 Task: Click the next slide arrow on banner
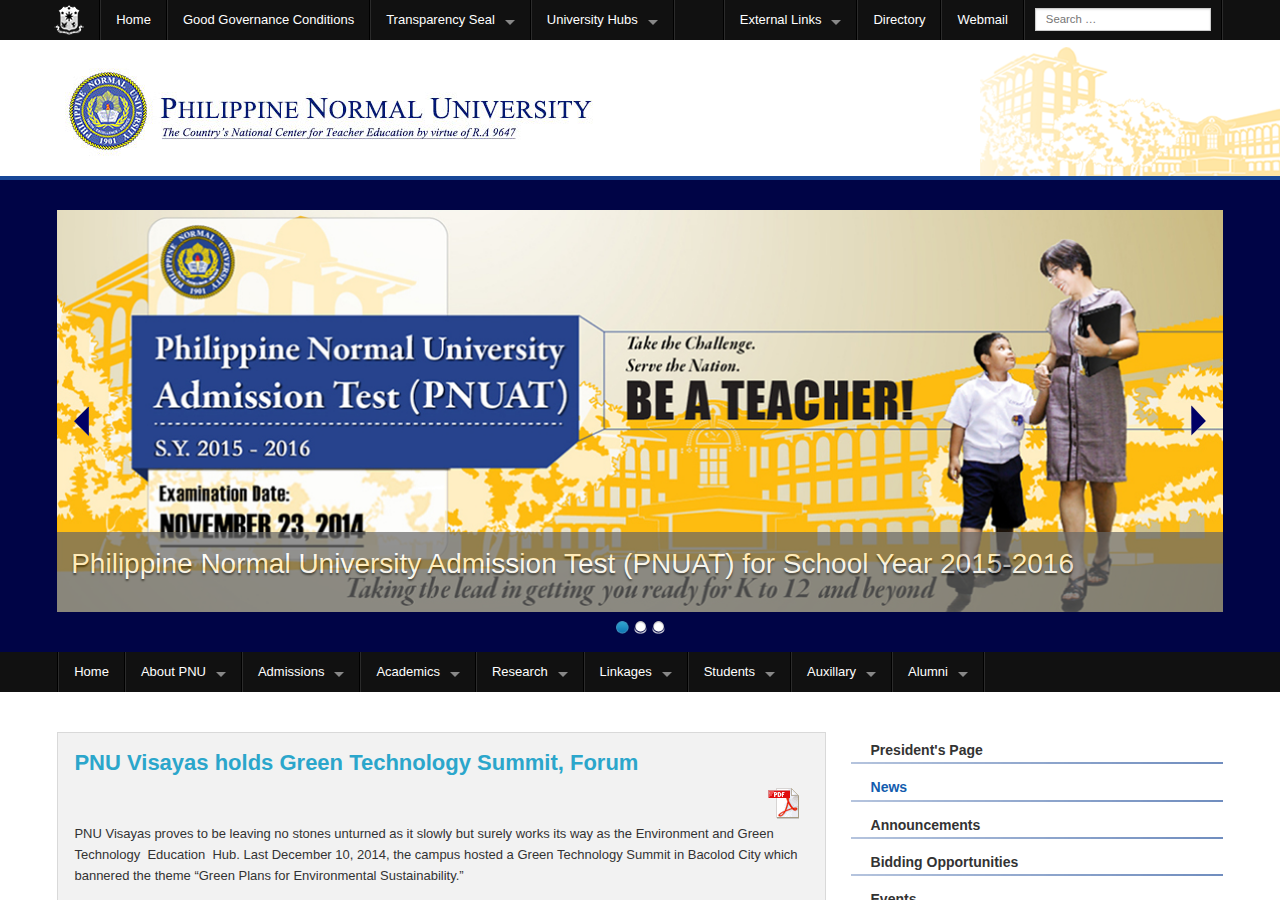[1198, 421]
